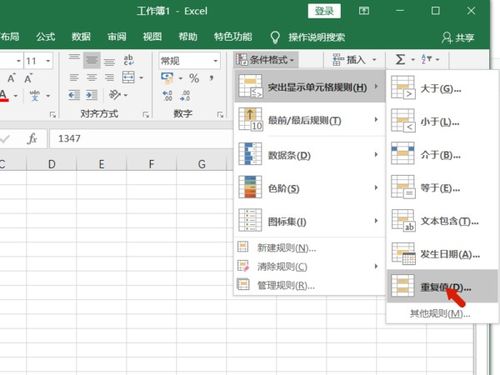Open the phonetic guide 文 dropdown arrow
The width and height of the screenshot is (500, 375).
pos(48,96)
